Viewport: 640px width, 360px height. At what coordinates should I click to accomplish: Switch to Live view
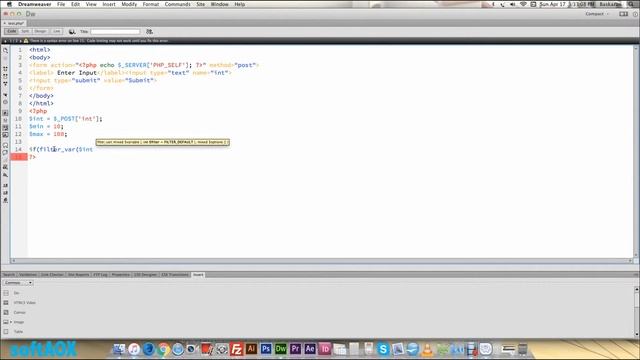pos(56,31)
